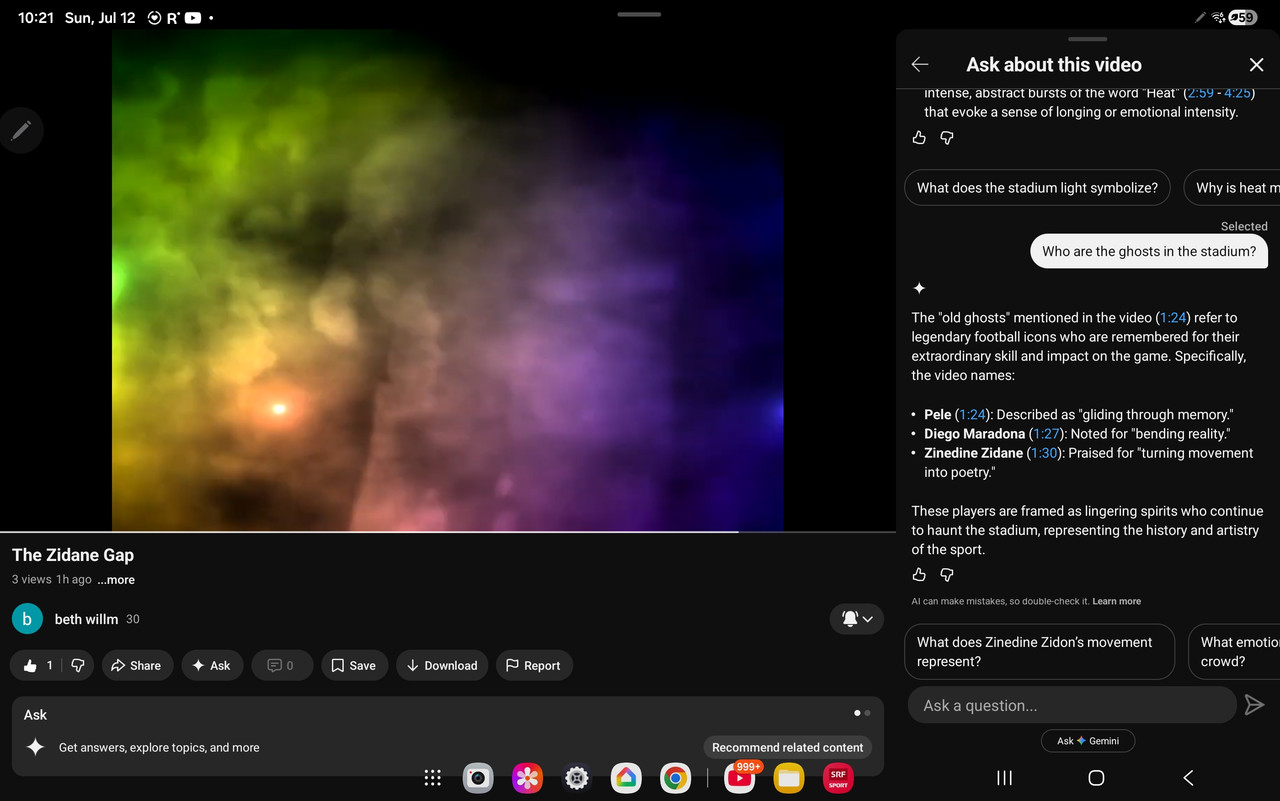
Task: Tap the home navigation button
Action: click(1096, 778)
